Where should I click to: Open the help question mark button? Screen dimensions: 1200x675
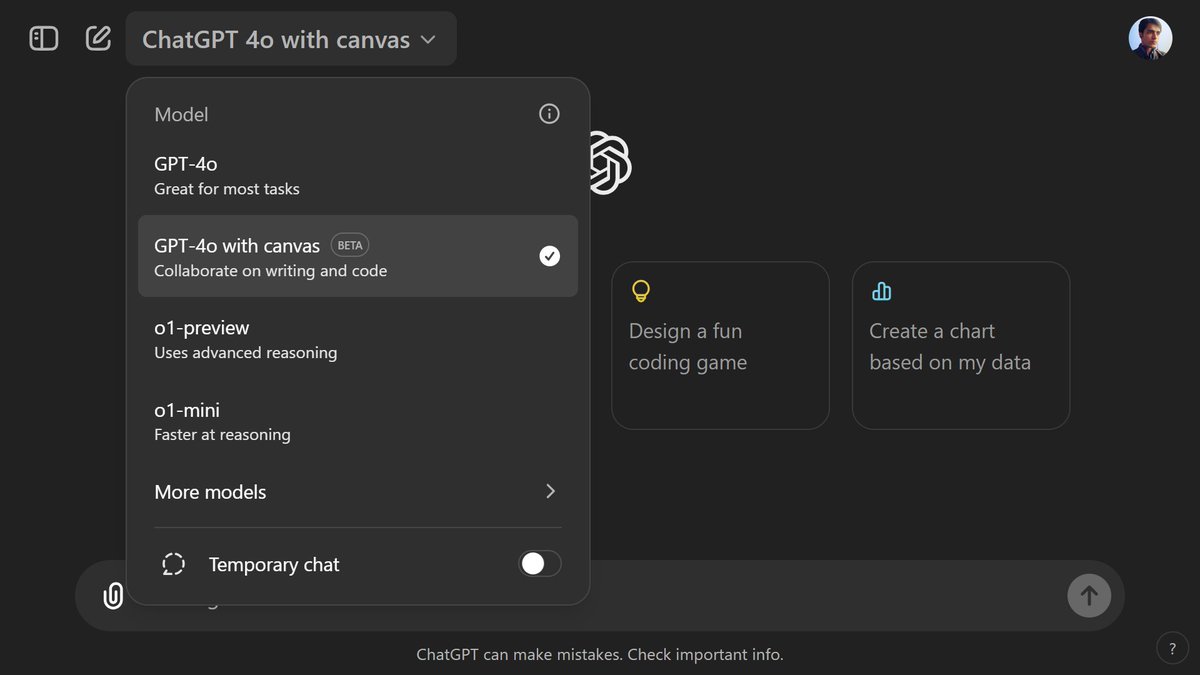1172,648
